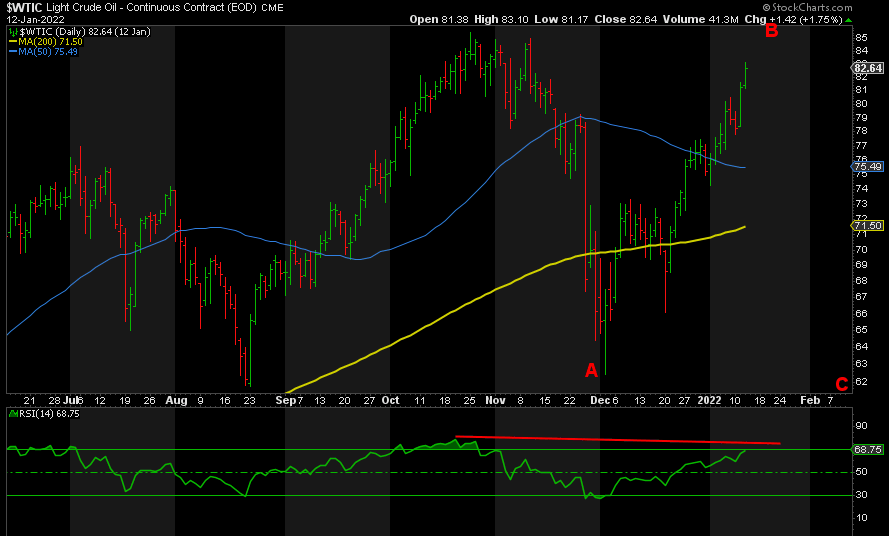
Task: Click the 12-Jan-2022 date under the title
Action: 36,19
